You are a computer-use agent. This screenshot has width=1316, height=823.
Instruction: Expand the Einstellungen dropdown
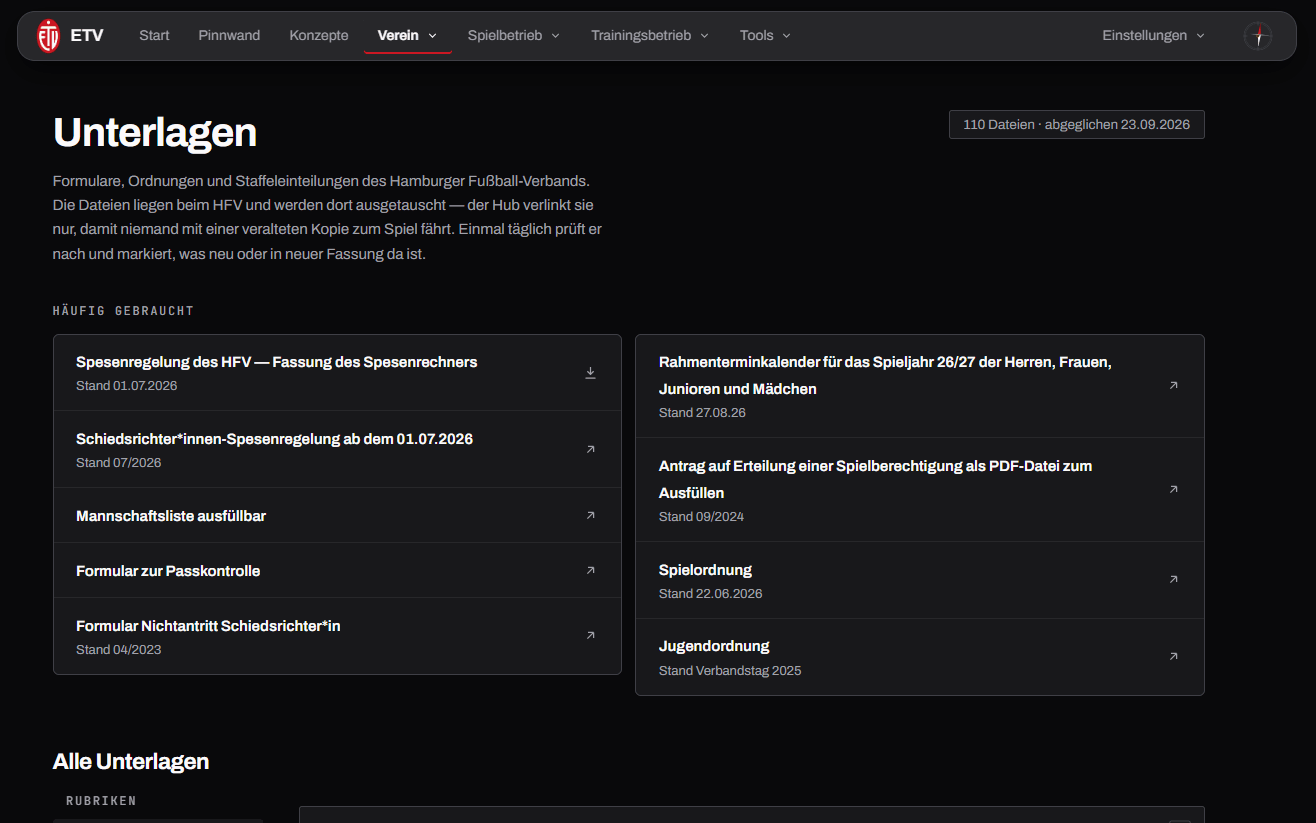tap(1153, 36)
